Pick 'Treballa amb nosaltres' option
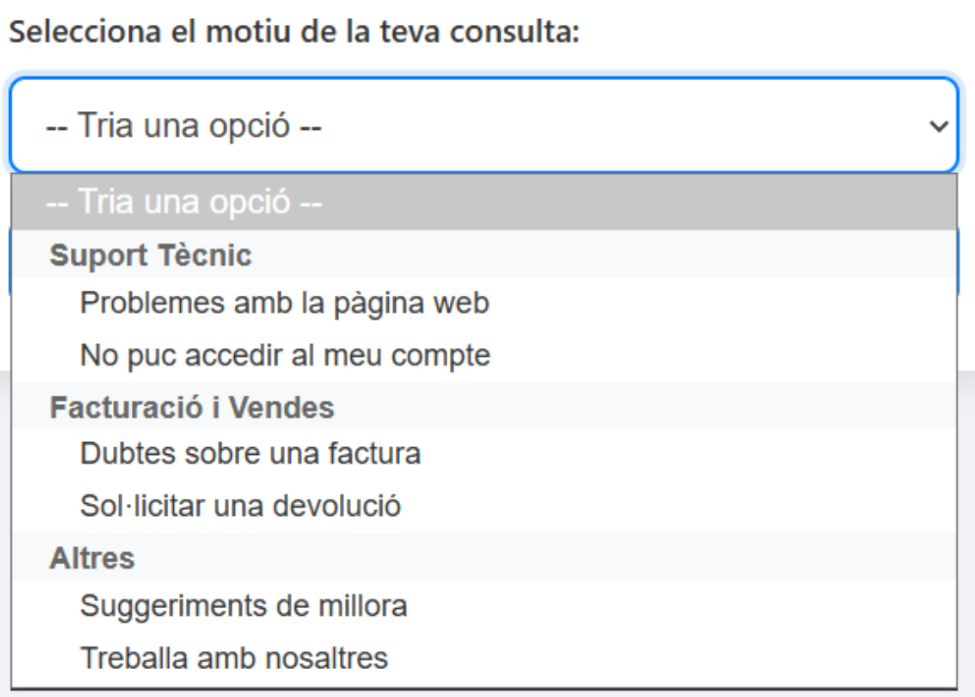The width and height of the screenshot is (975, 697). pyautogui.click(x=234, y=658)
